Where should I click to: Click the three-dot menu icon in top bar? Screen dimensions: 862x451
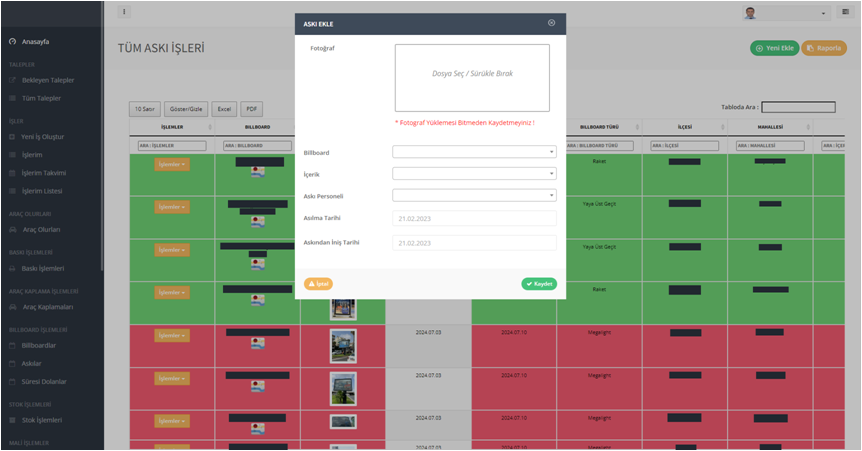(x=124, y=12)
